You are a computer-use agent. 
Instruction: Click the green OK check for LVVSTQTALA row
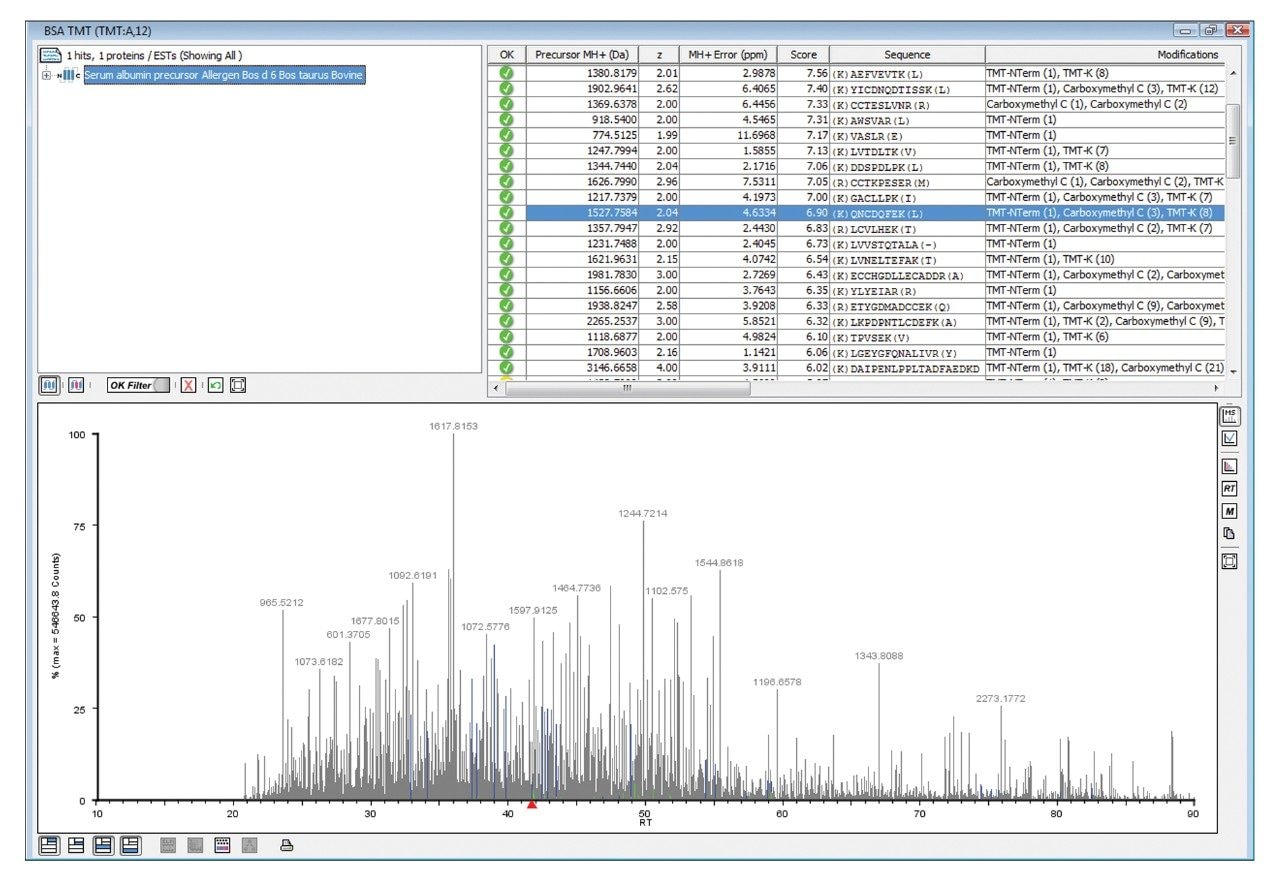pyautogui.click(x=506, y=244)
